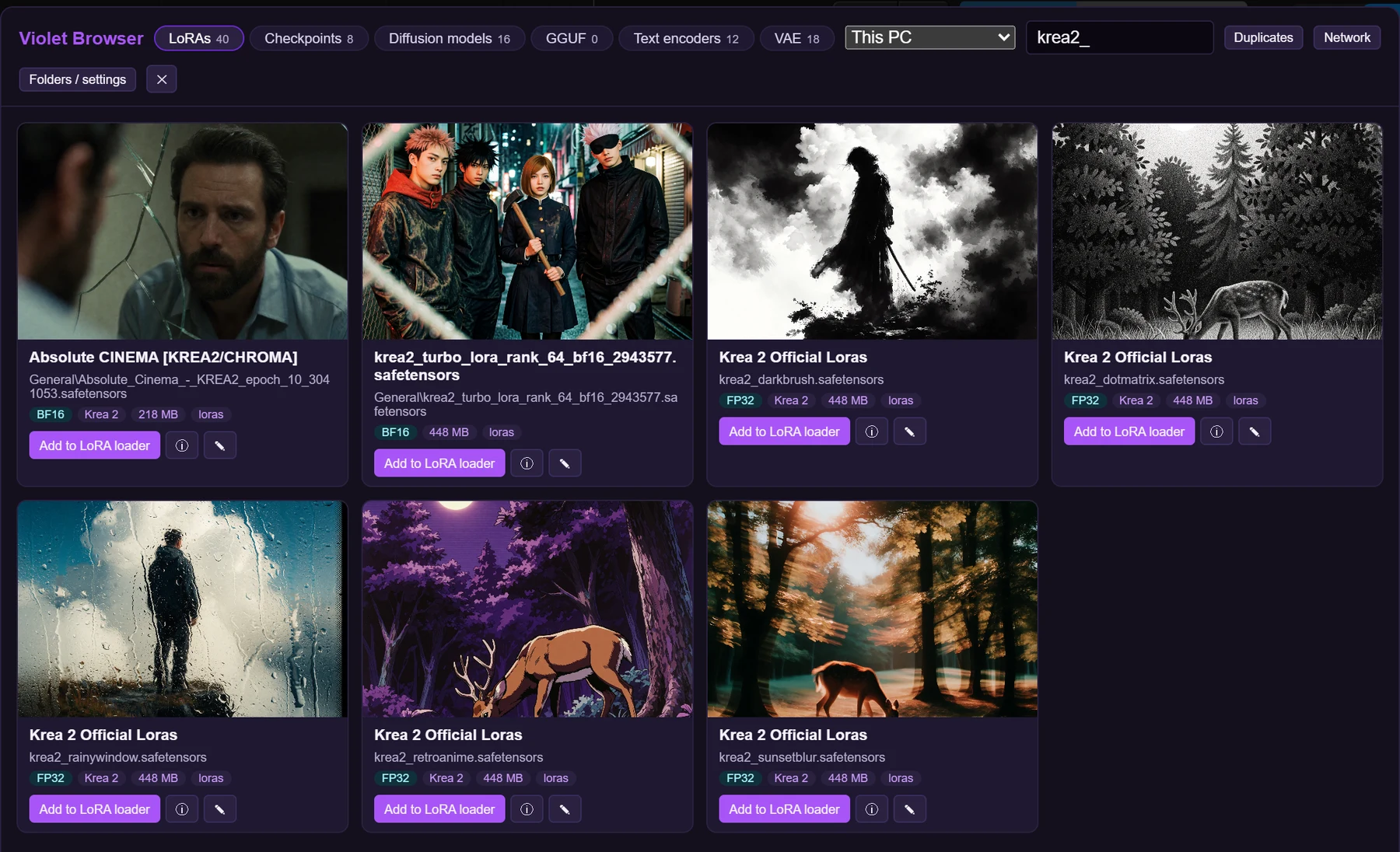The height and width of the screenshot is (852, 1400).
Task: Click the Violet Browser title
Action: pos(81,38)
